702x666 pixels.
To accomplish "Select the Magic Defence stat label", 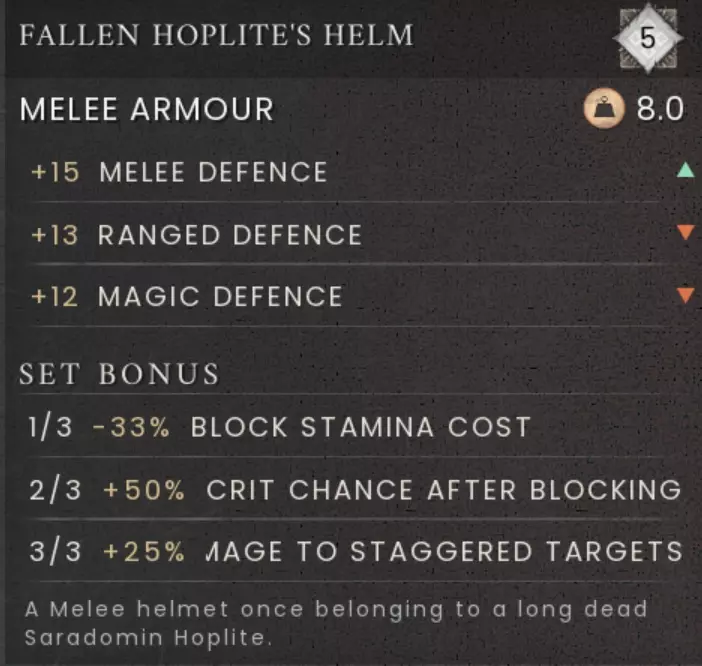I will 219,297.
